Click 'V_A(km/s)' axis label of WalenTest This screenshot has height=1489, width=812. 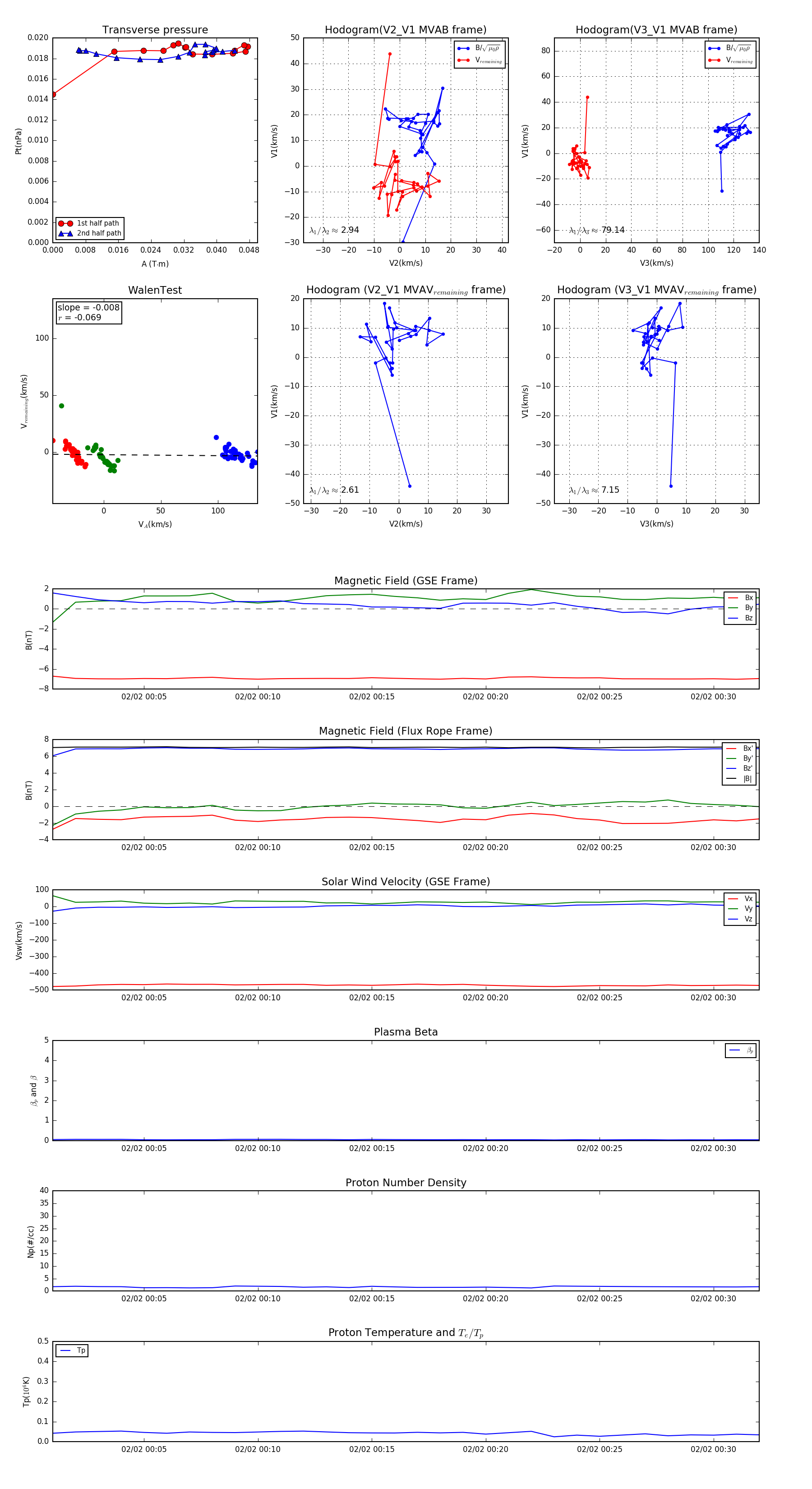pyautogui.click(x=155, y=524)
